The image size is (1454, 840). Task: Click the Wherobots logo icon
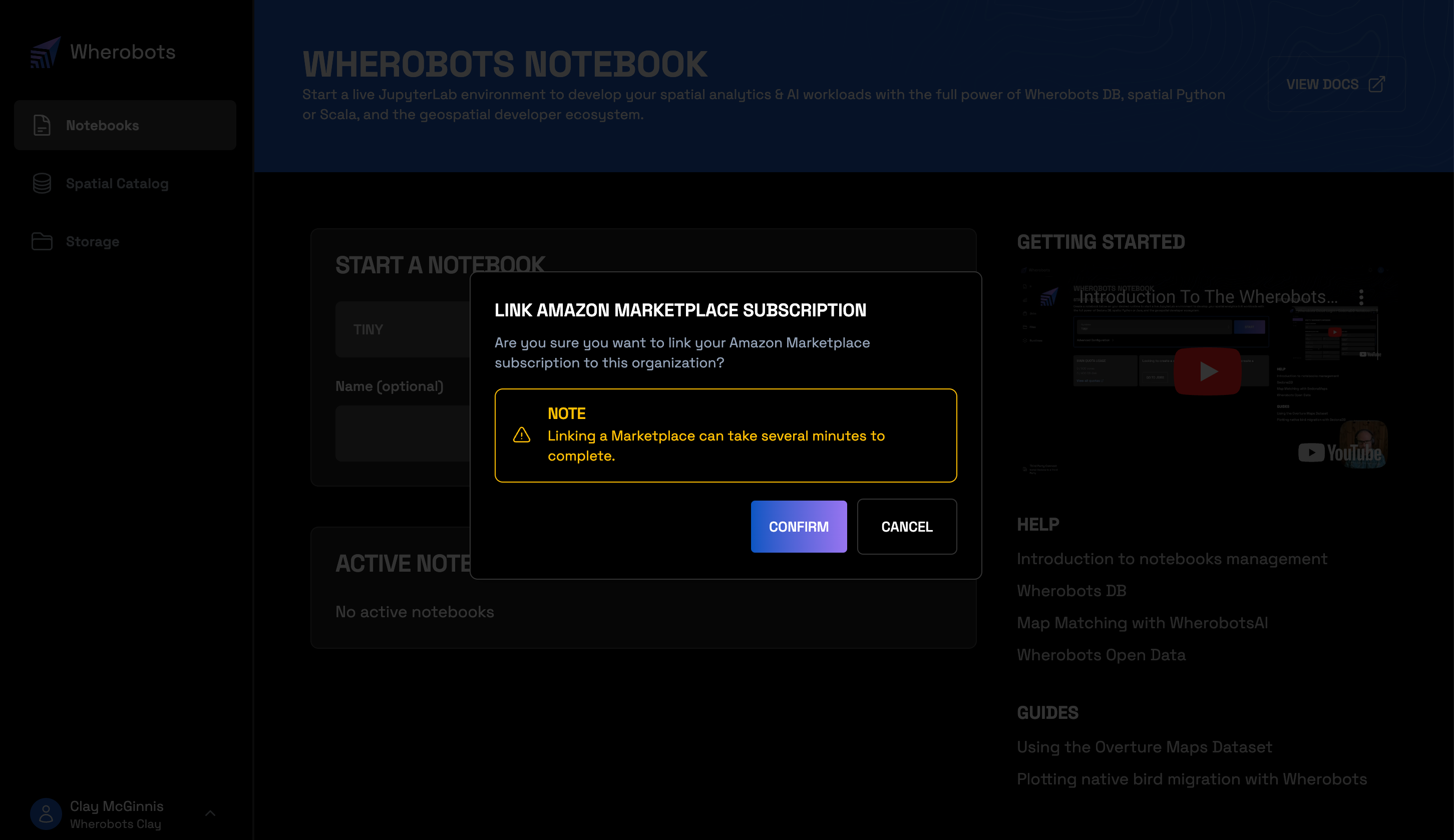click(x=45, y=53)
